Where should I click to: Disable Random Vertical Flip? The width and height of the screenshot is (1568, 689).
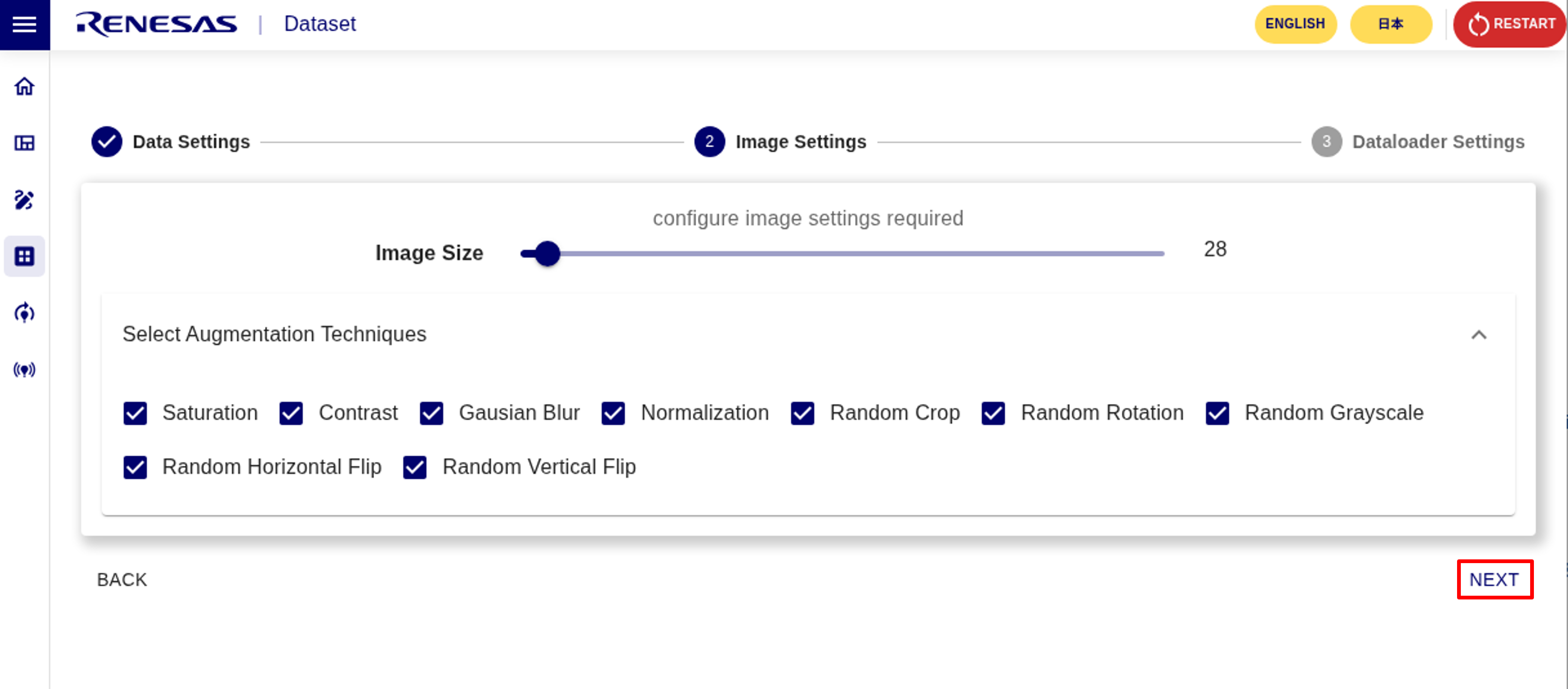[415, 468]
